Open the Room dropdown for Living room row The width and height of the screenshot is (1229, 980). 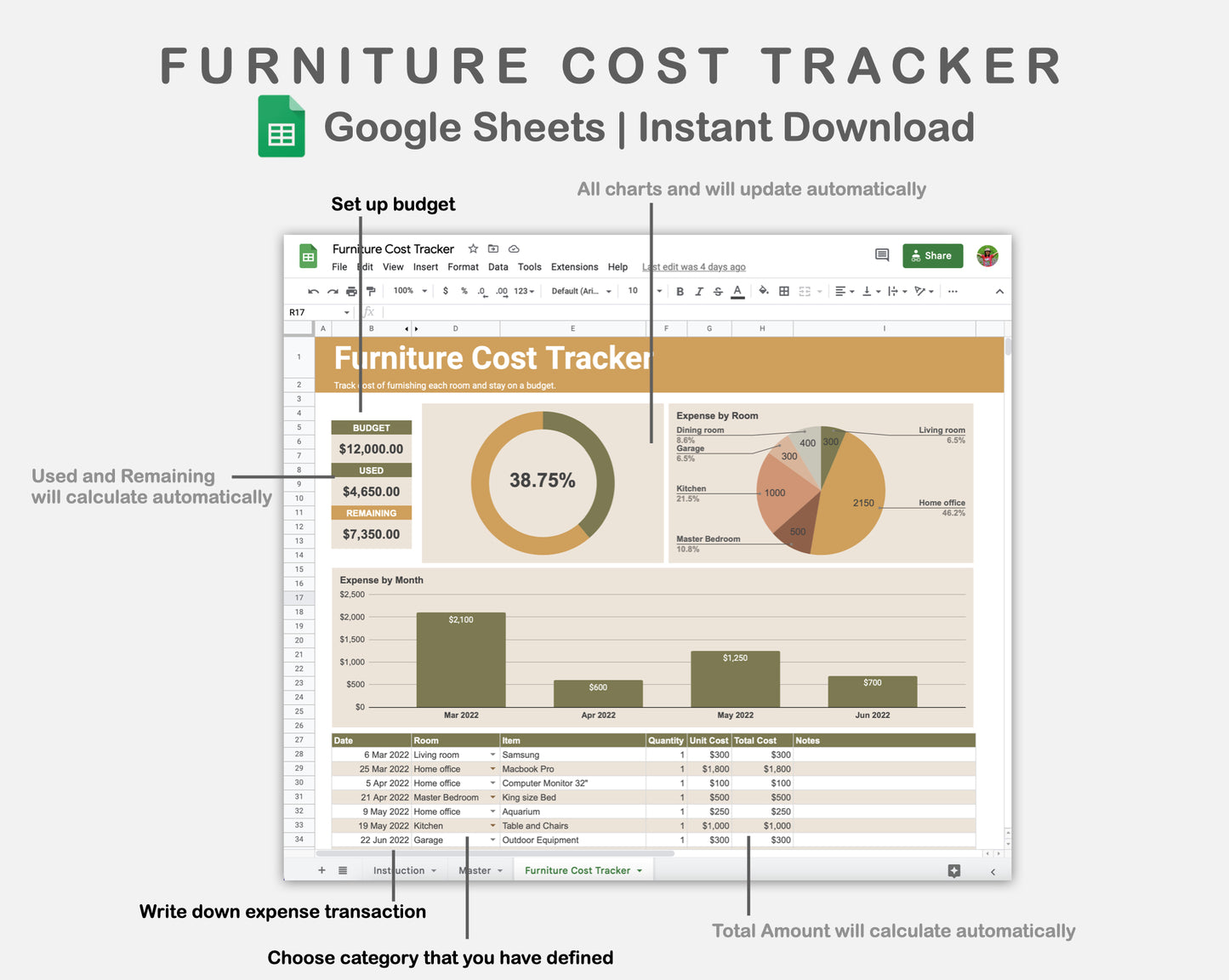(492, 755)
